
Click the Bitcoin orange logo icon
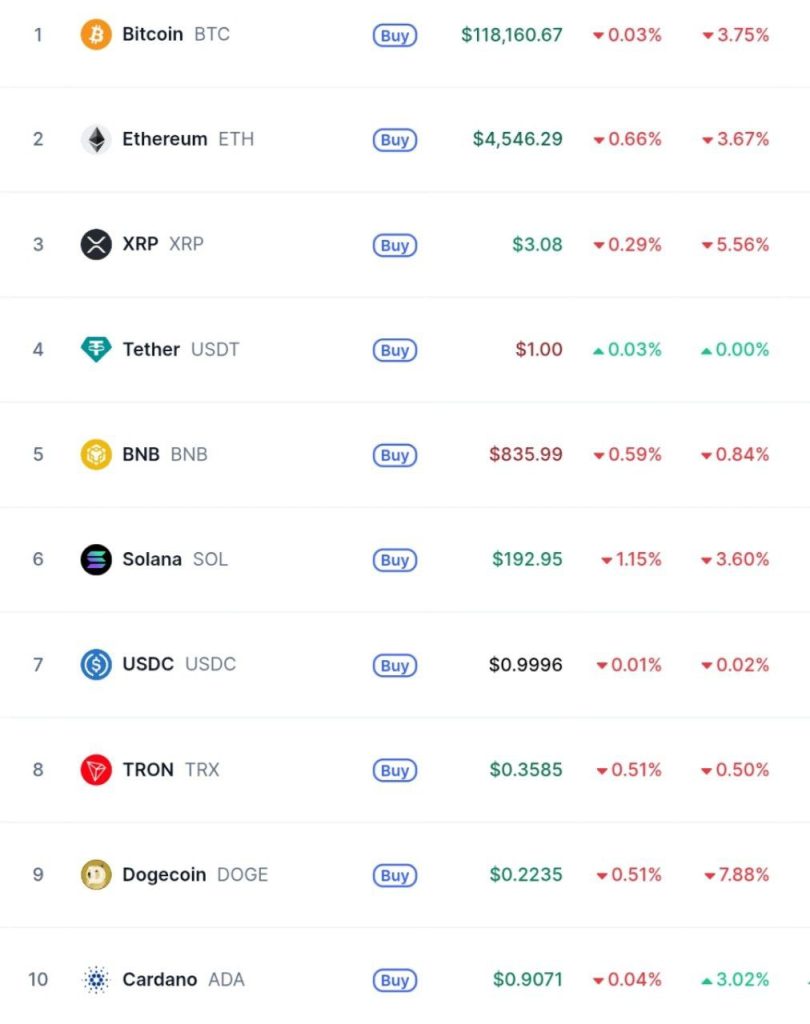coord(96,34)
